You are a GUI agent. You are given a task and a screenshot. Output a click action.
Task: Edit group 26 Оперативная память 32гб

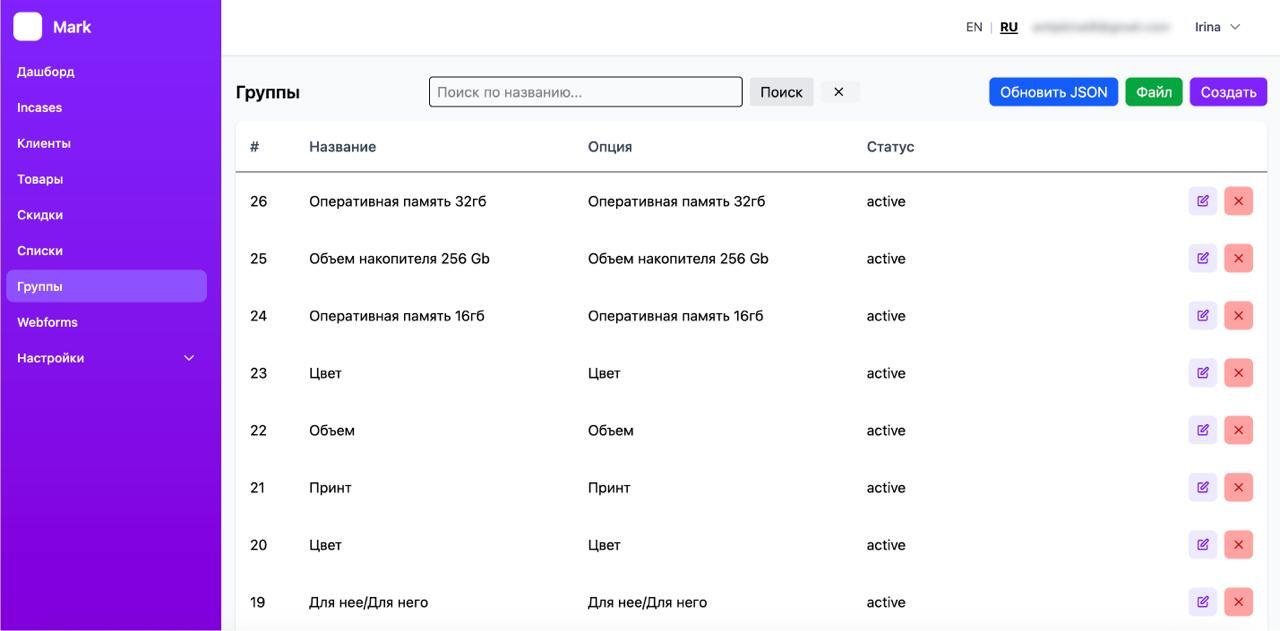coord(1203,201)
